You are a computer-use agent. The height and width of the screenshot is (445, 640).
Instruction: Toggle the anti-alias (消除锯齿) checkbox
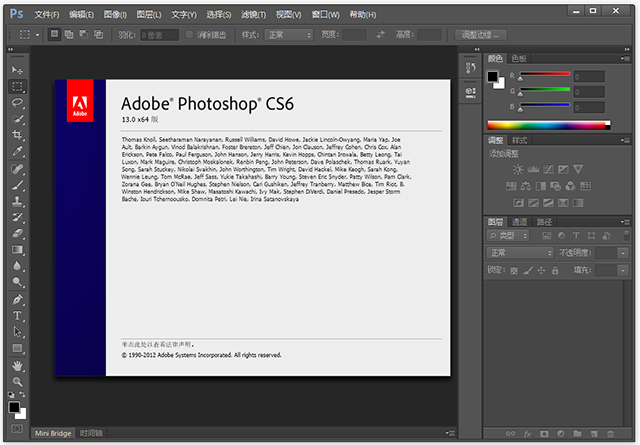[191, 34]
